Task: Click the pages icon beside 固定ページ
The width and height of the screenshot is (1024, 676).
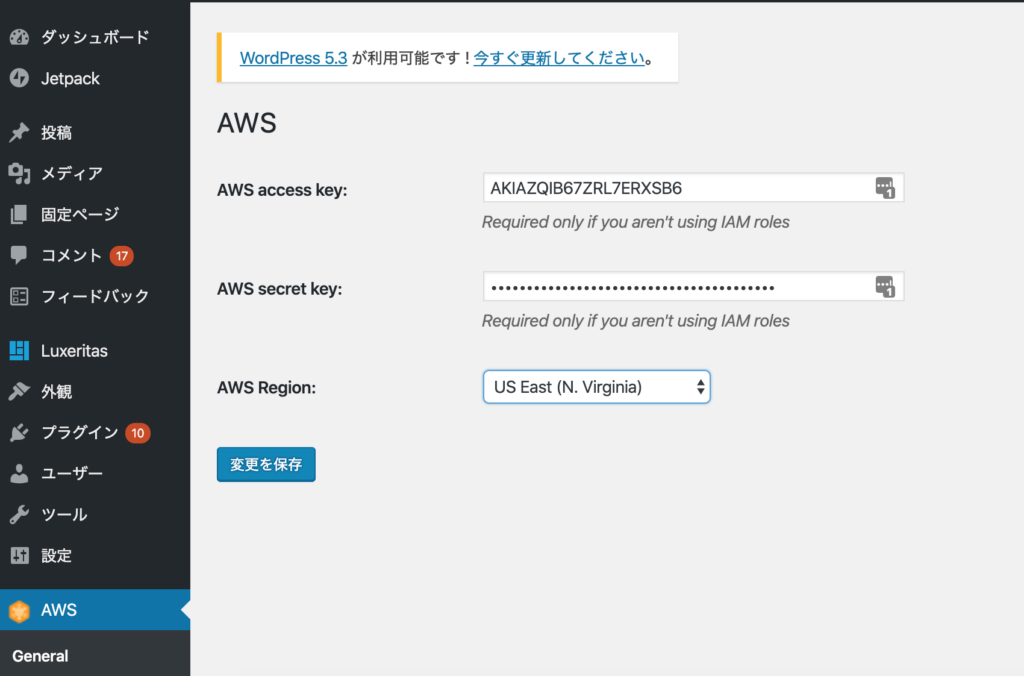Action: click(19, 214)
